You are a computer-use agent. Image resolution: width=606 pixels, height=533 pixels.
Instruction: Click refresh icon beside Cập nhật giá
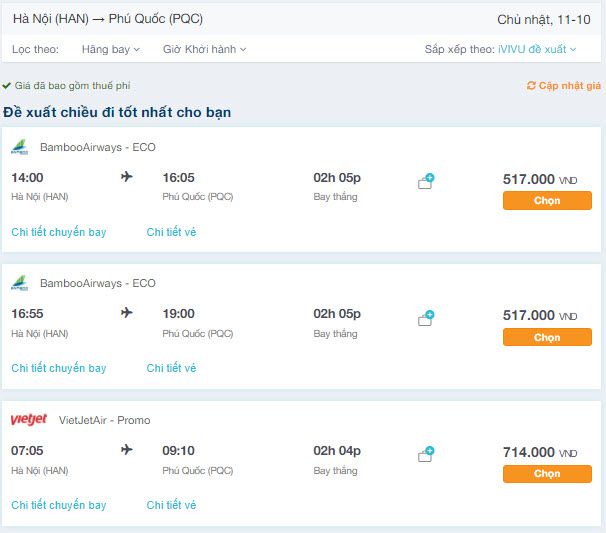(x=531, y=86)
